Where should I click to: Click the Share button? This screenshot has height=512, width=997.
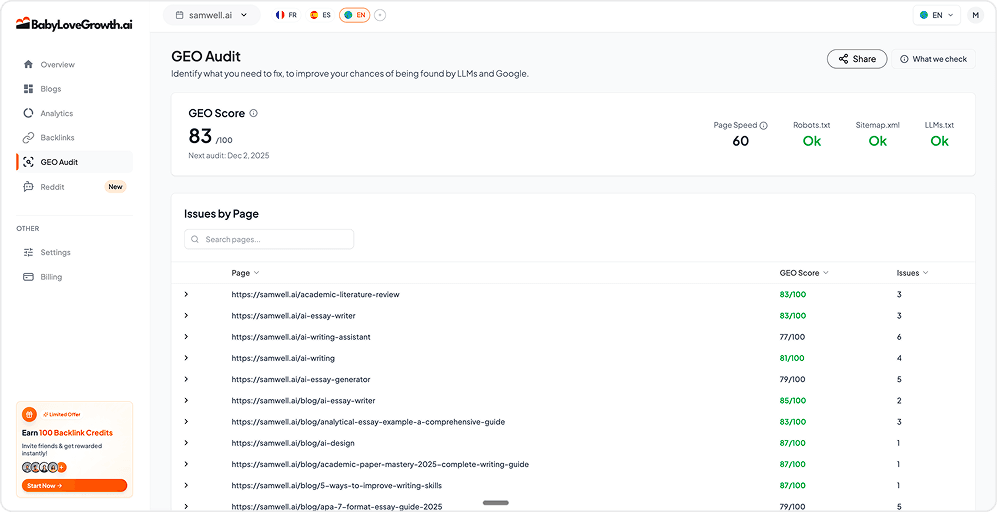pos(856,59)
